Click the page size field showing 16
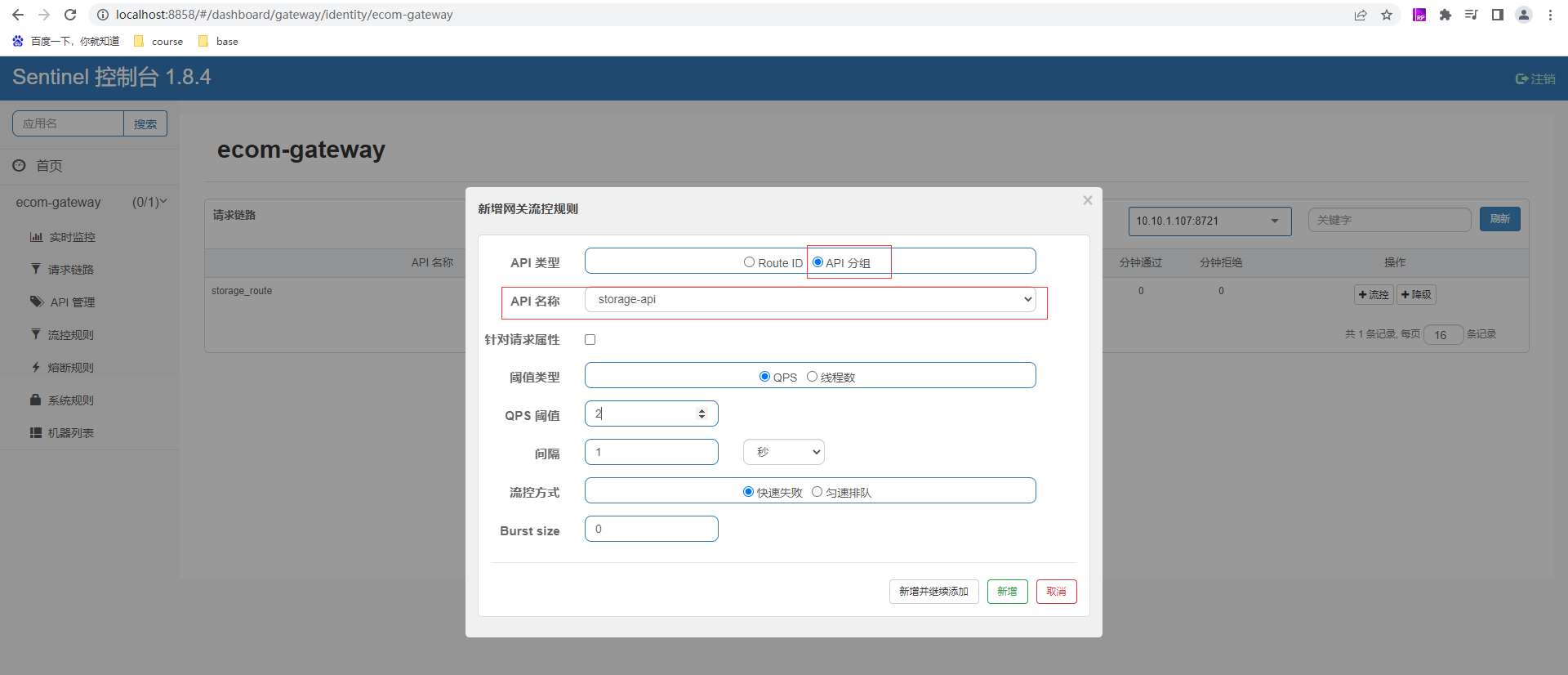Viewport: 1568px width, 675px height. (x=1443, y=335)
